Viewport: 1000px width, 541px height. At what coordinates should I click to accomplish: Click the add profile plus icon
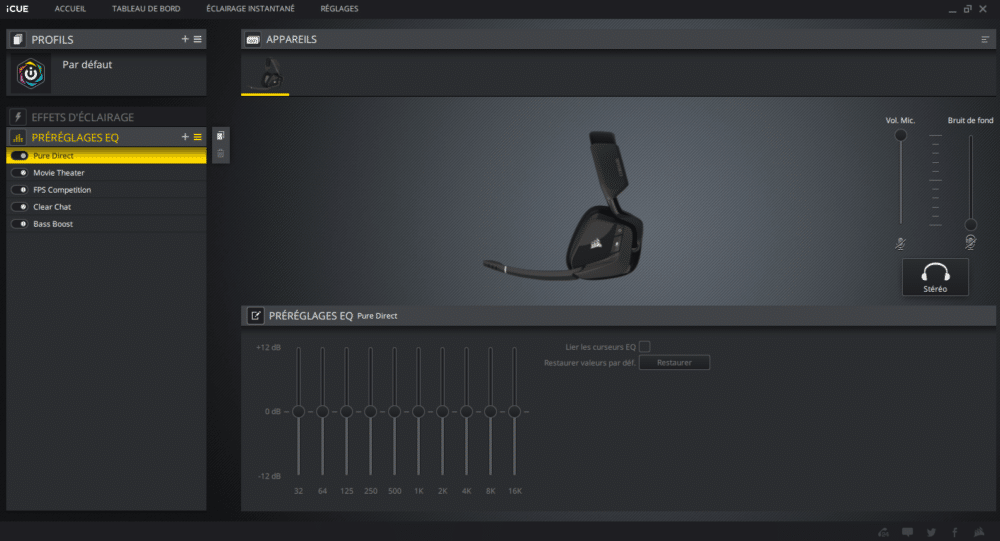coord(185,39)
